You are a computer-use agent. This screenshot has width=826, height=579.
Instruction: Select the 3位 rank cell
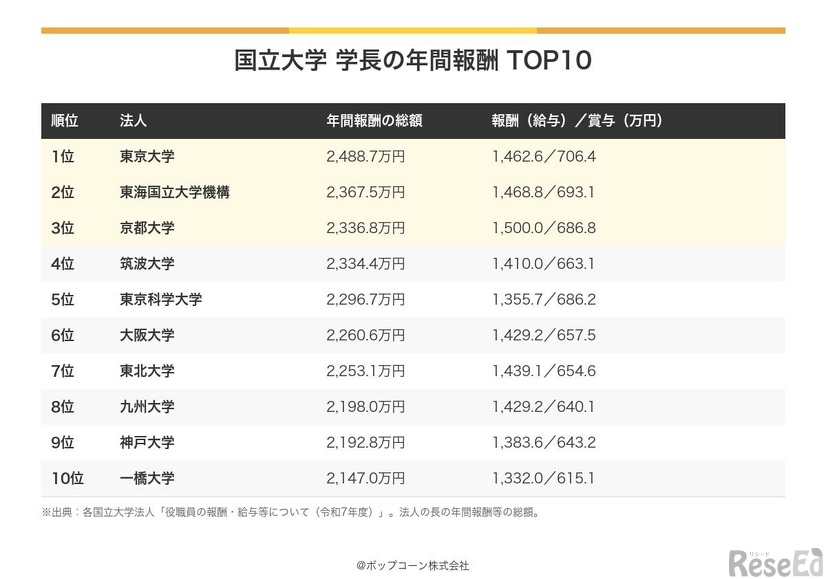62,228
